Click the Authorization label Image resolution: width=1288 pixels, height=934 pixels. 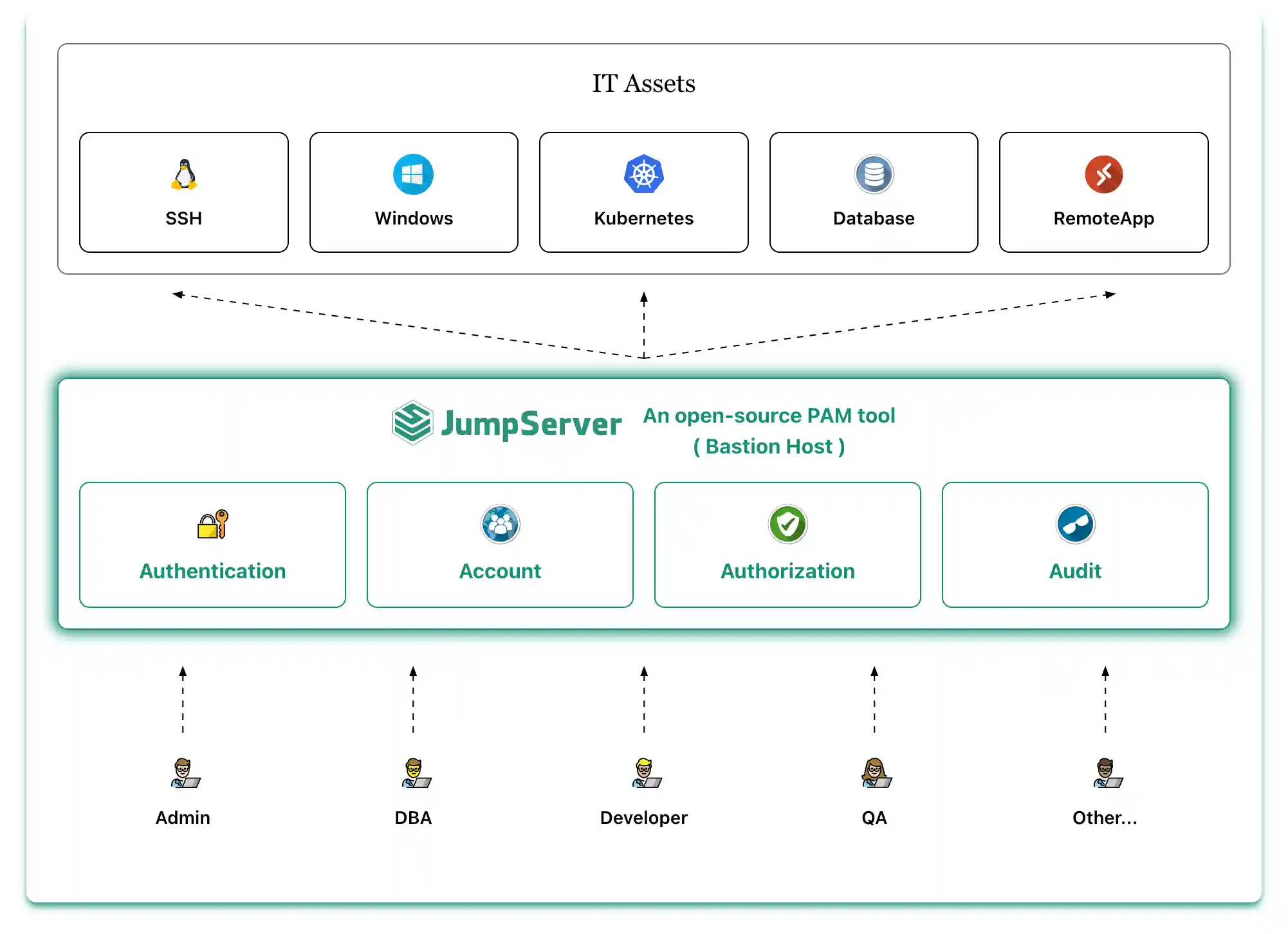click(787, 571)
